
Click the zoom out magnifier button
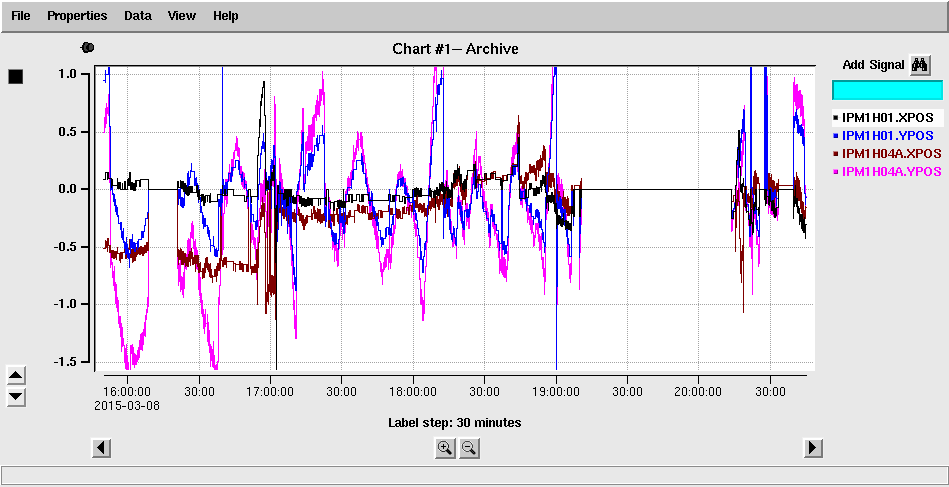[x=469, y=448]
